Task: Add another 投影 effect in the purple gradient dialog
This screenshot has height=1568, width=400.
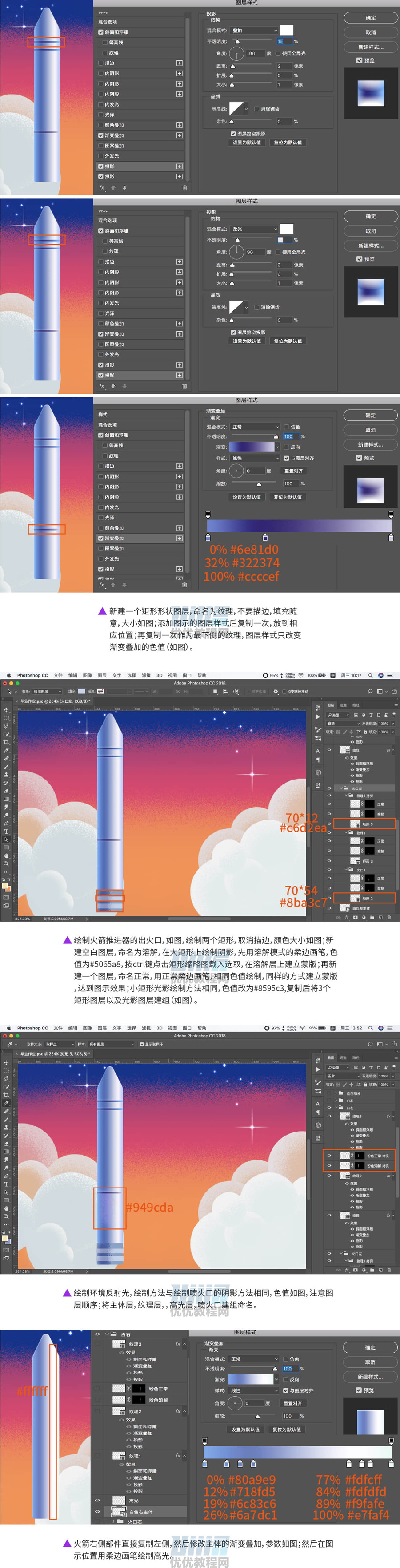Action: tap(179, 570)
